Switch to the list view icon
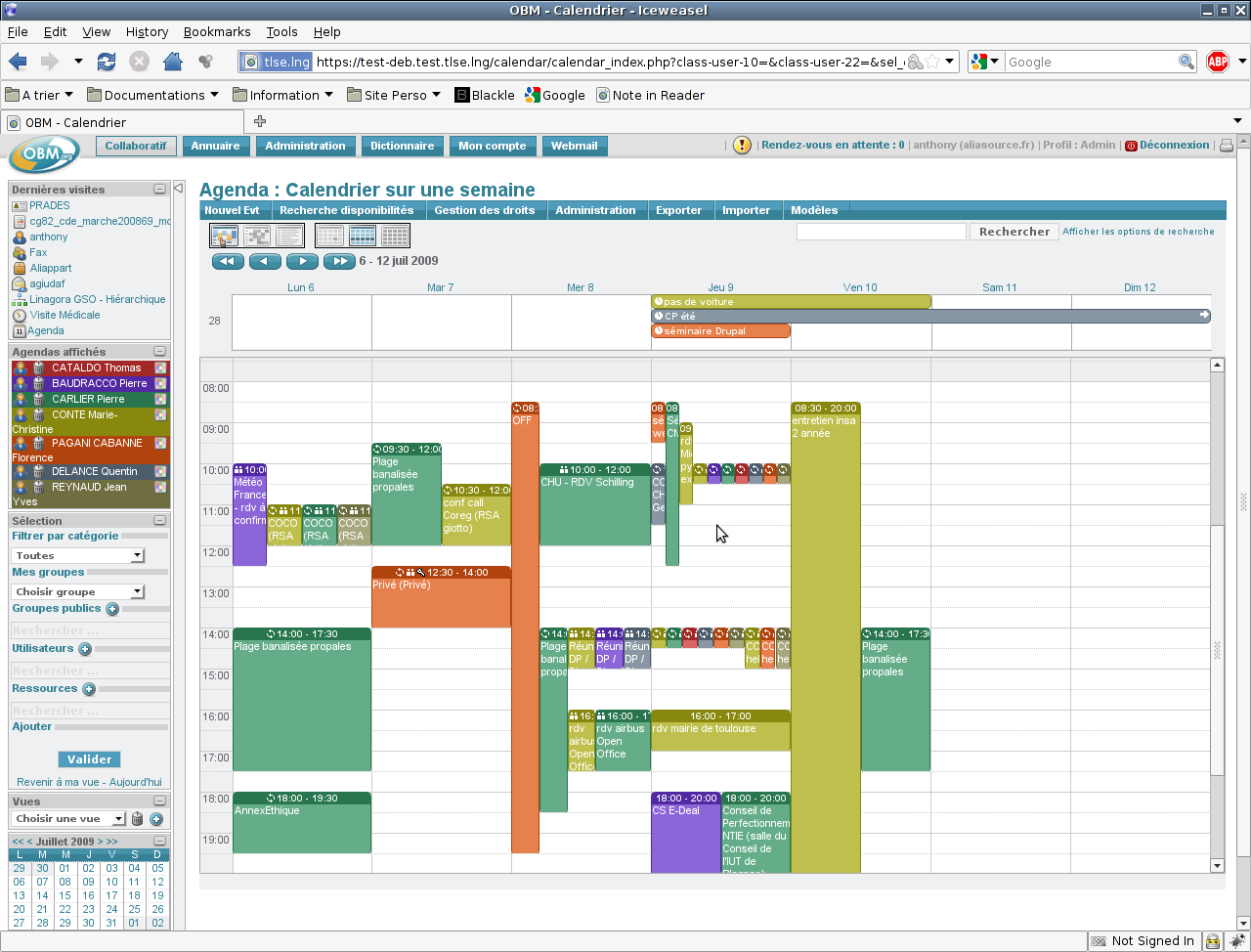Viewport: 1251px width, 952px height. [x=289, y=236]
